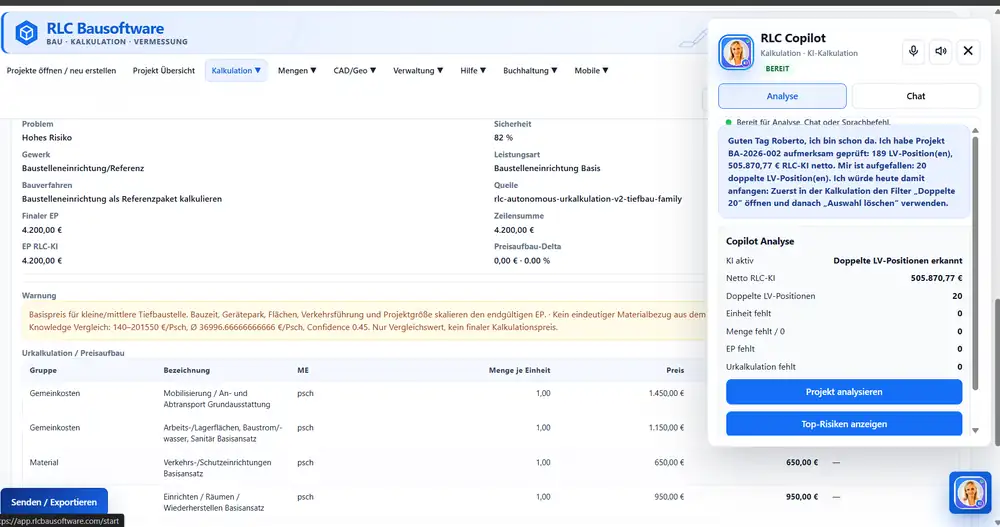Open the Kalkulation dropdown menu
The image size is (1000, 527).
pyautogui.click(x=236, y=71)
